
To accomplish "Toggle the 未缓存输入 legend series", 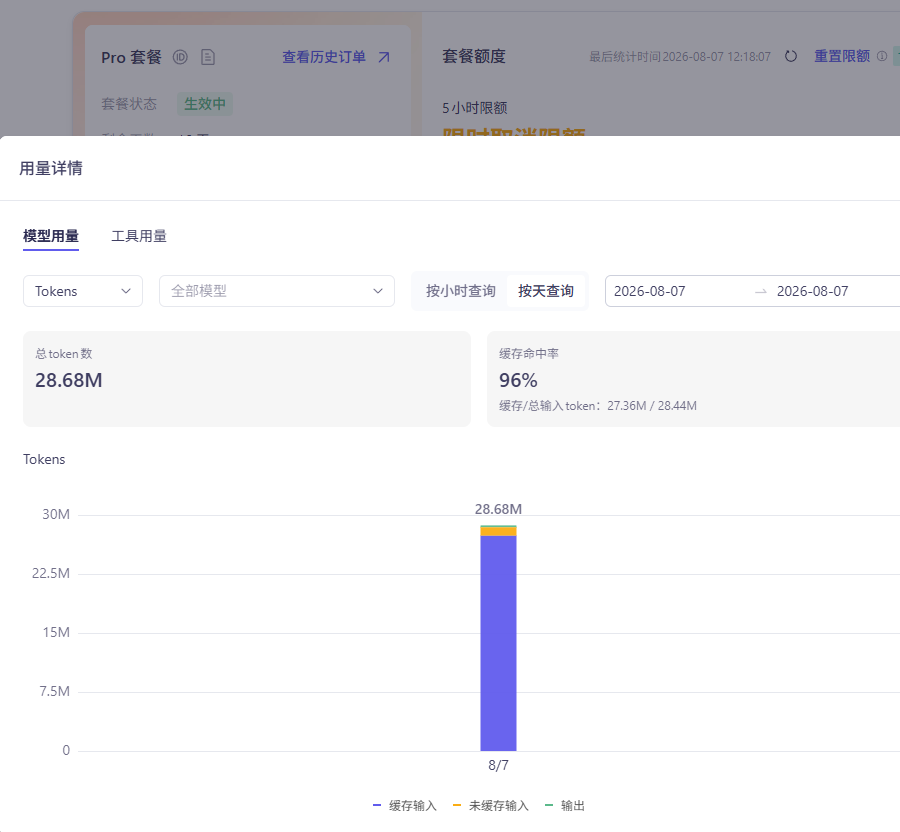I will [x=491, y=806].
